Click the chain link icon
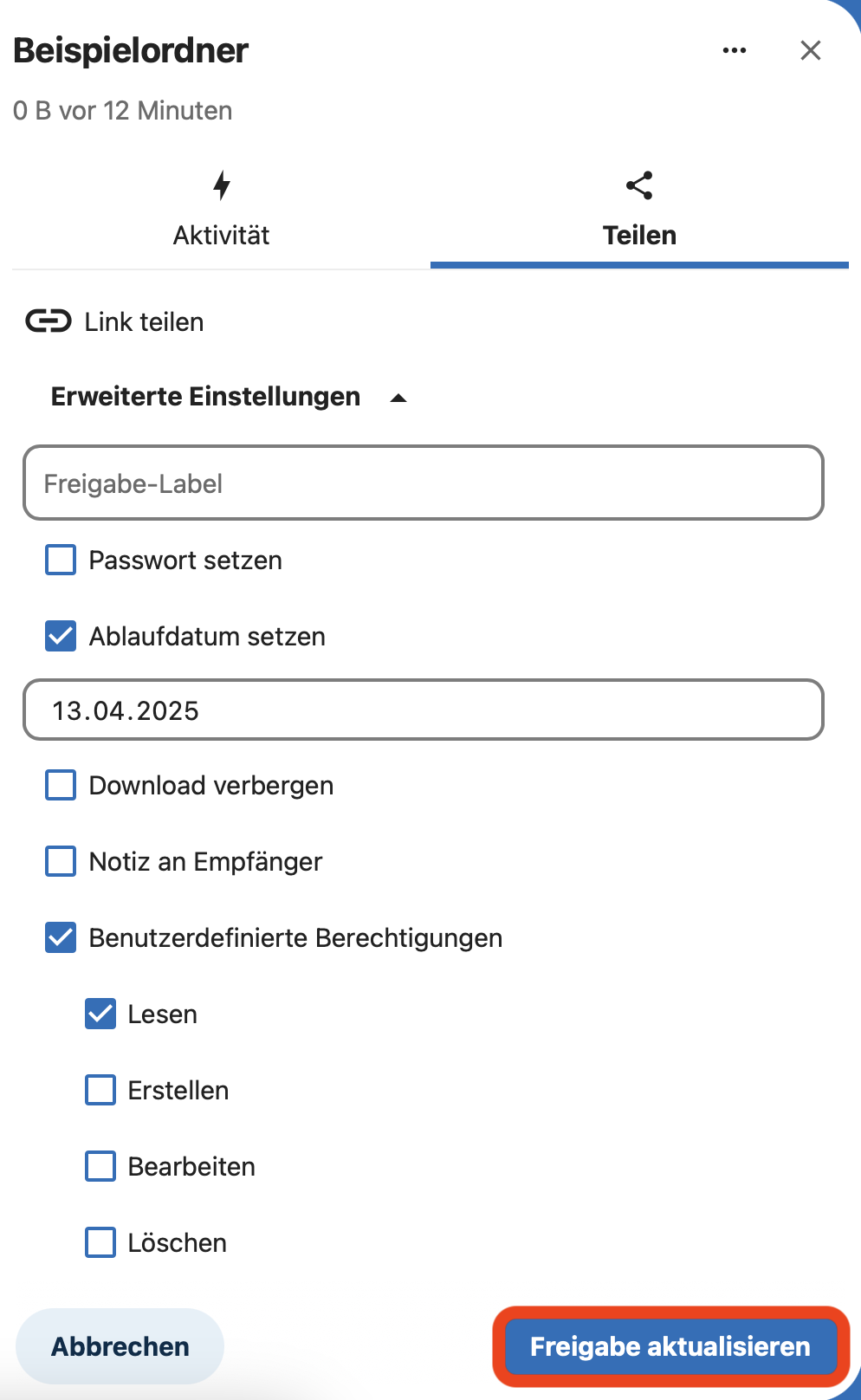861x1400 pixels. [49, 321]
